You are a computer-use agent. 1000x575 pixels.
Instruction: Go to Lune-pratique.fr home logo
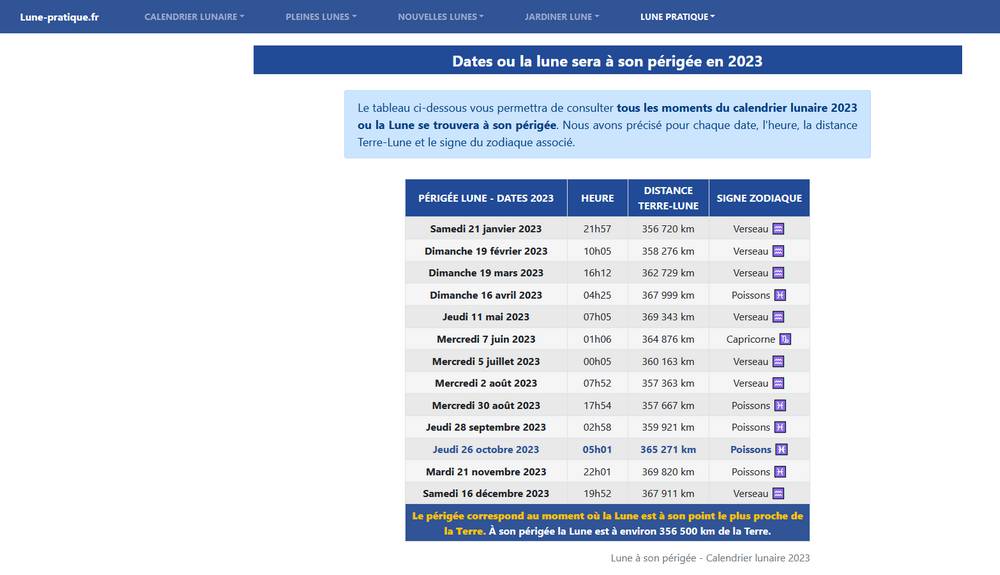tap(59, 17)
